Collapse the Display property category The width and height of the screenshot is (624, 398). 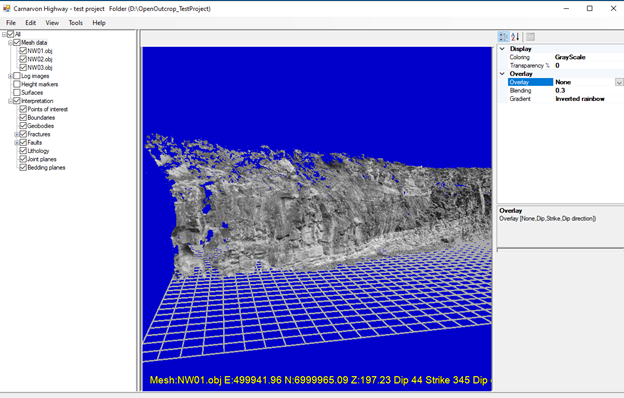click(x=502, y=49)
